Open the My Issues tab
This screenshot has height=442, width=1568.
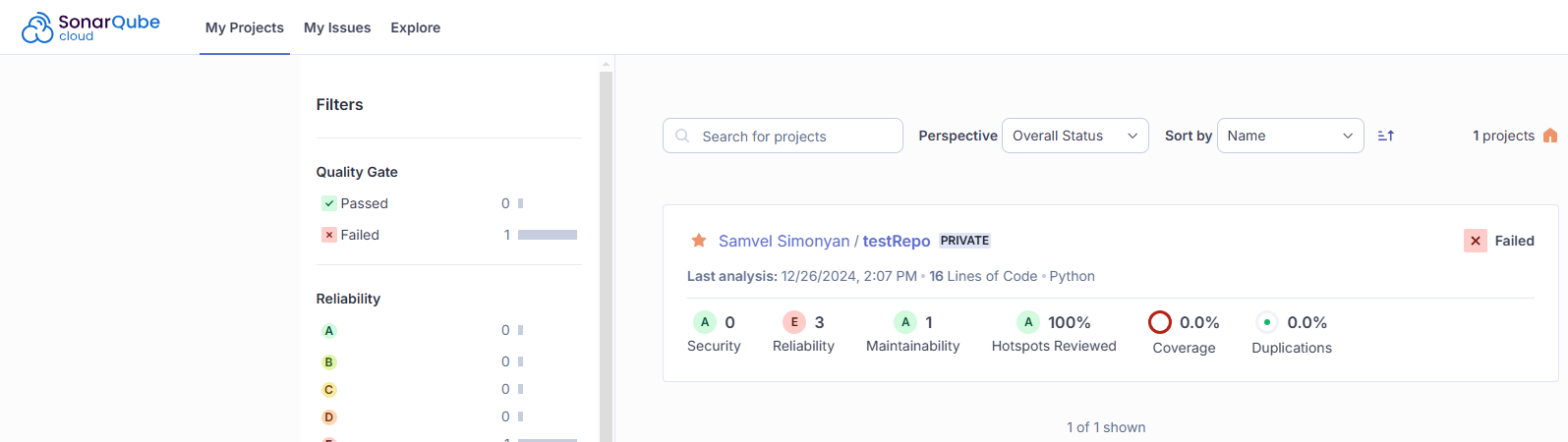(x=337, y=28)
